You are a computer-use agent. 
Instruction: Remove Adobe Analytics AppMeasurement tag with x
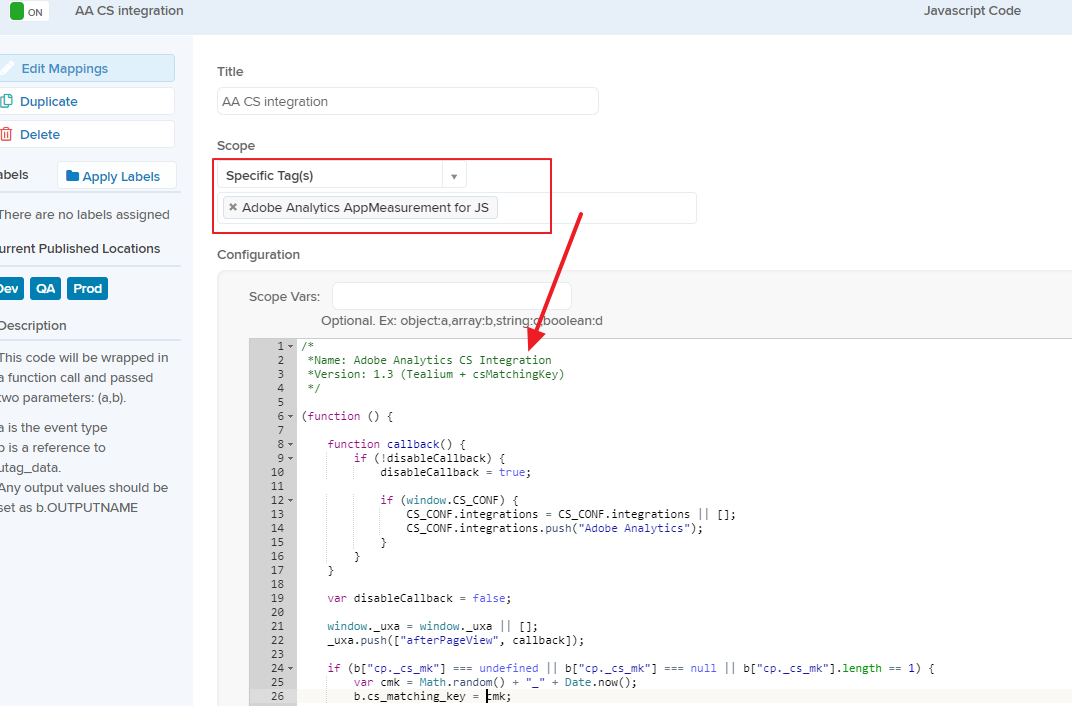pos(233,207)
